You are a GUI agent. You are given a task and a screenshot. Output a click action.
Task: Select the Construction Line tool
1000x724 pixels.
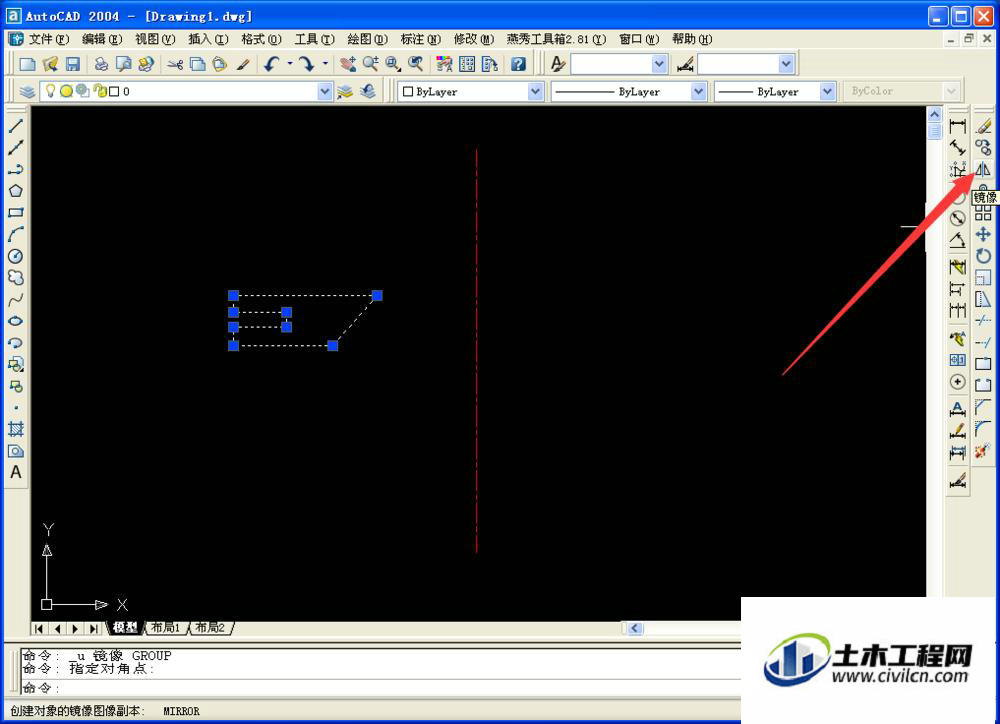pyautogui.click(x=16, y=147)
